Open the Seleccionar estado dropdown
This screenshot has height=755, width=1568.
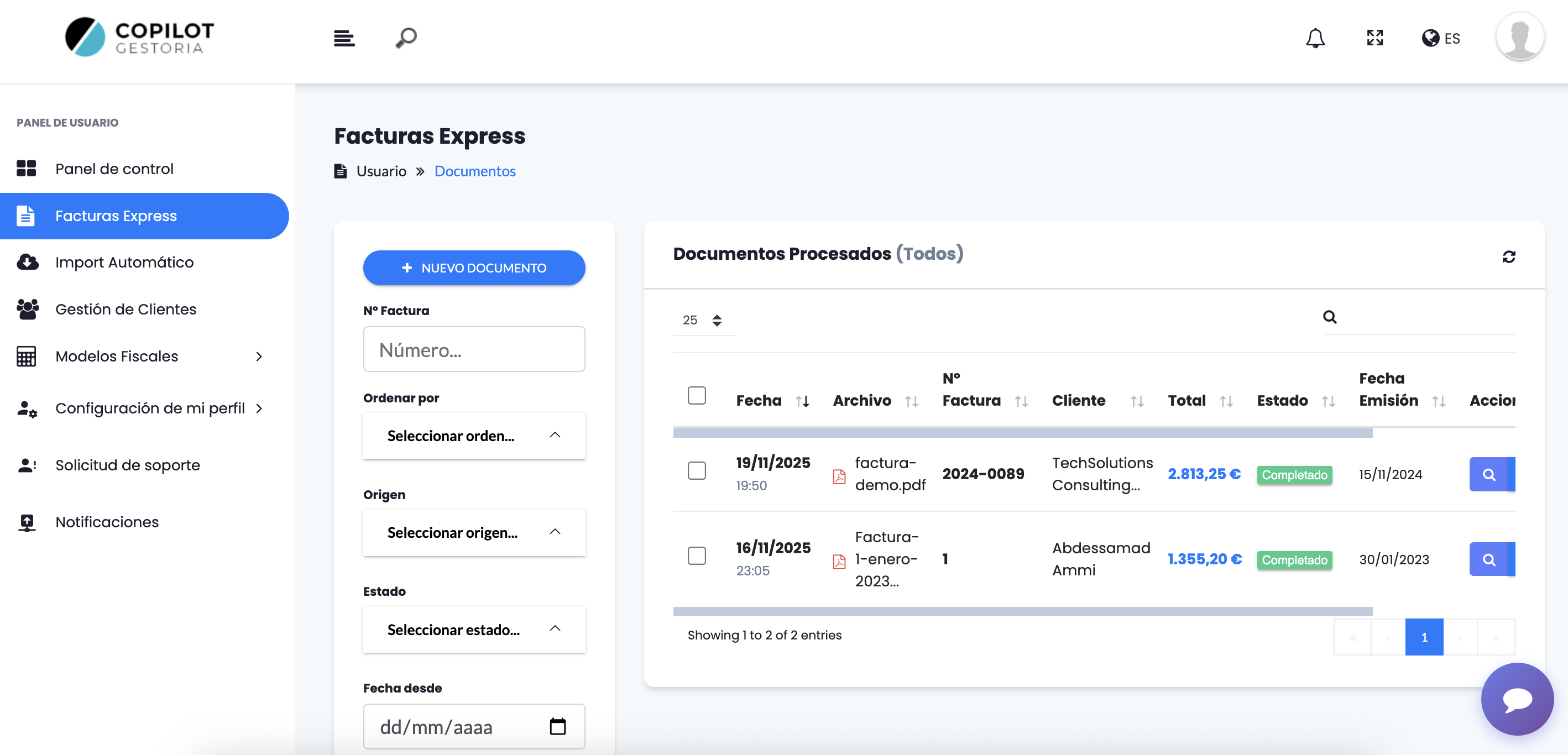474,630
